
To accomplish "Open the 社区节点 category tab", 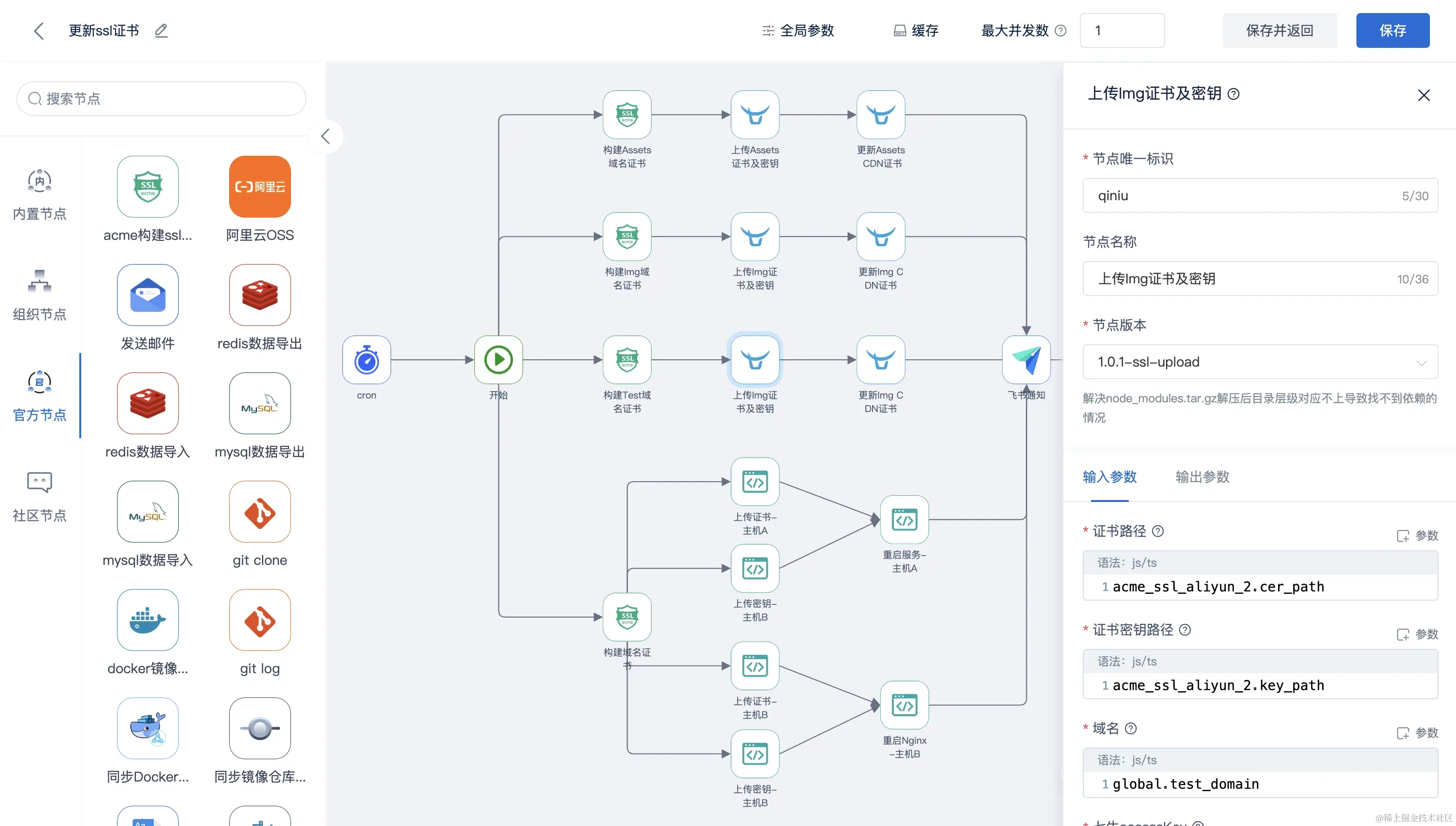I will click(39, 496).
